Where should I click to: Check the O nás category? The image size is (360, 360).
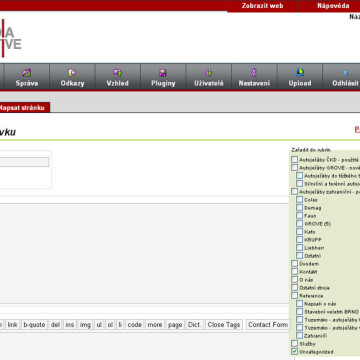coord(295,280)
